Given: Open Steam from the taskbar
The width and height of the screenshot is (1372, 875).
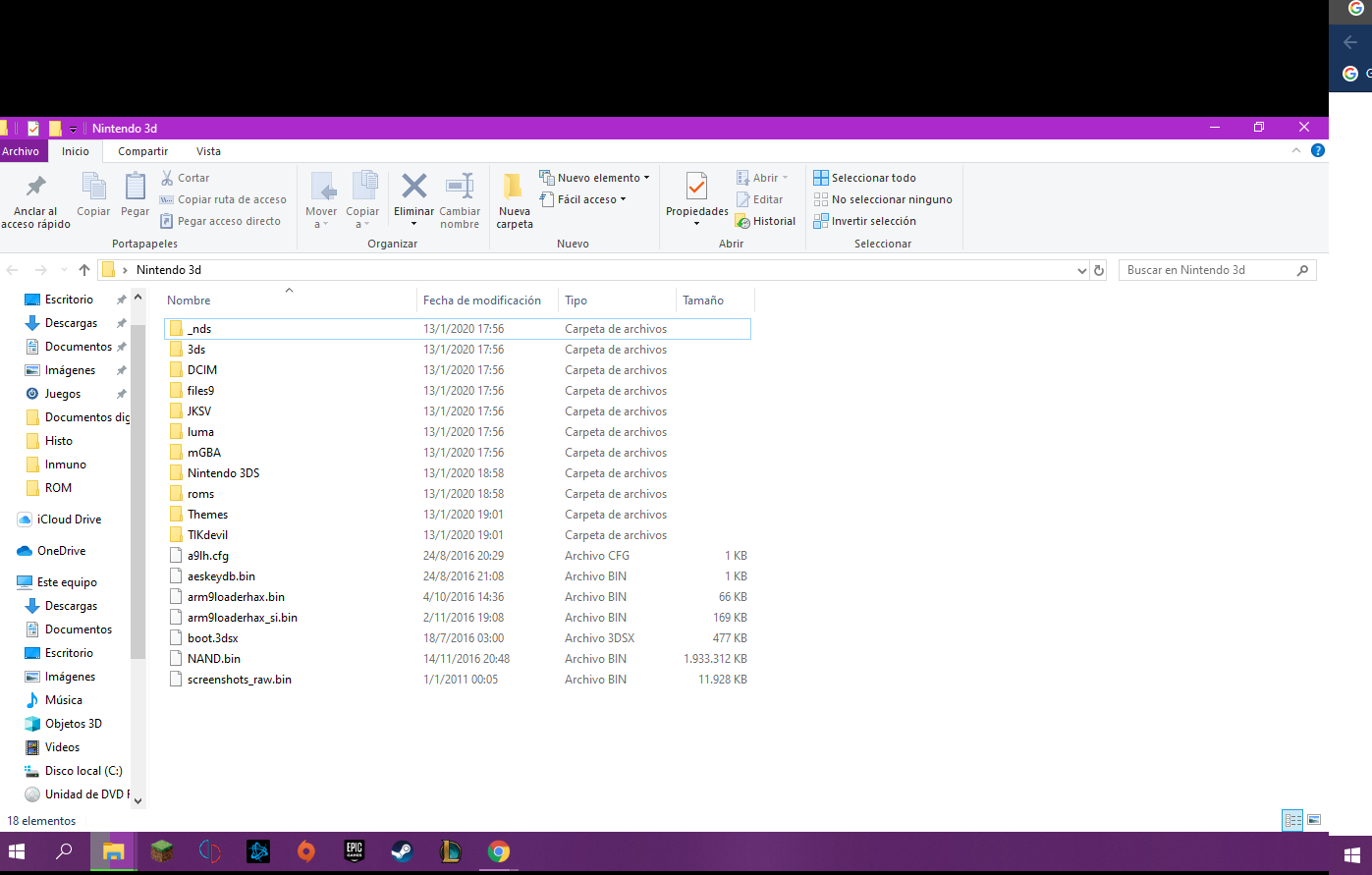Looking at the screenshot, I should (x=402, y=851).
